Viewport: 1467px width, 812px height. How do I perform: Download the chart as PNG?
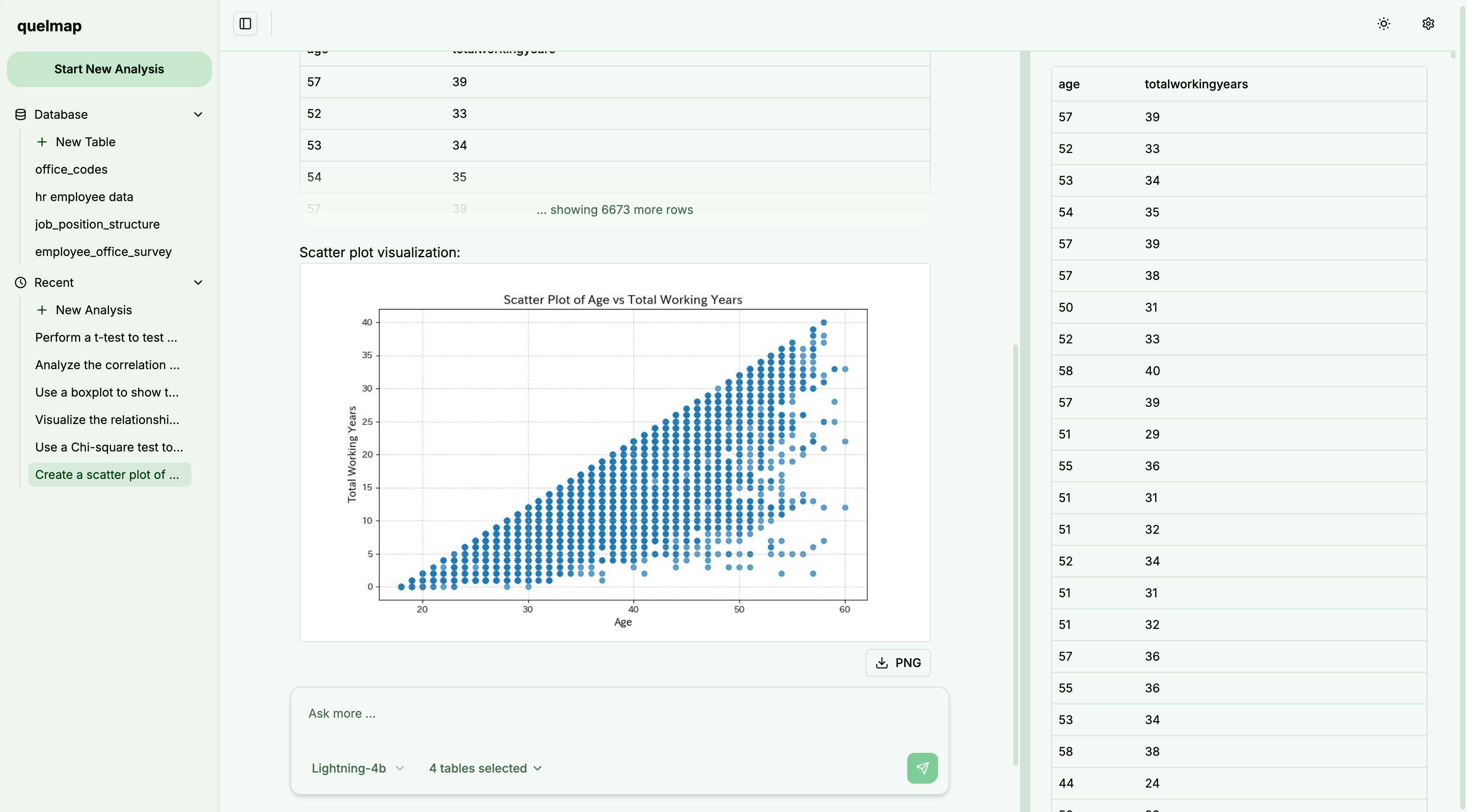tap(897, 662)
